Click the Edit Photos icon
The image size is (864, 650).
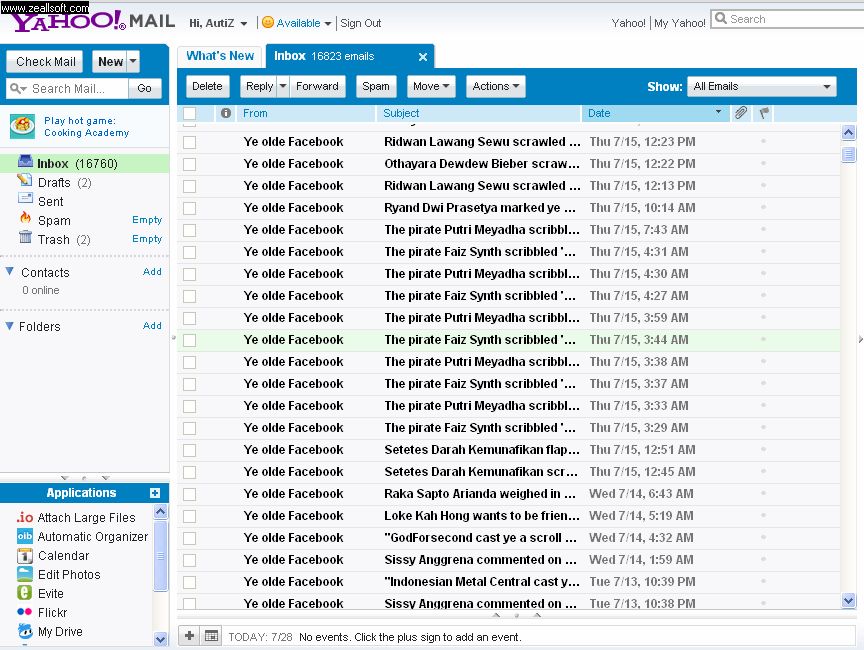click(25, 574)
